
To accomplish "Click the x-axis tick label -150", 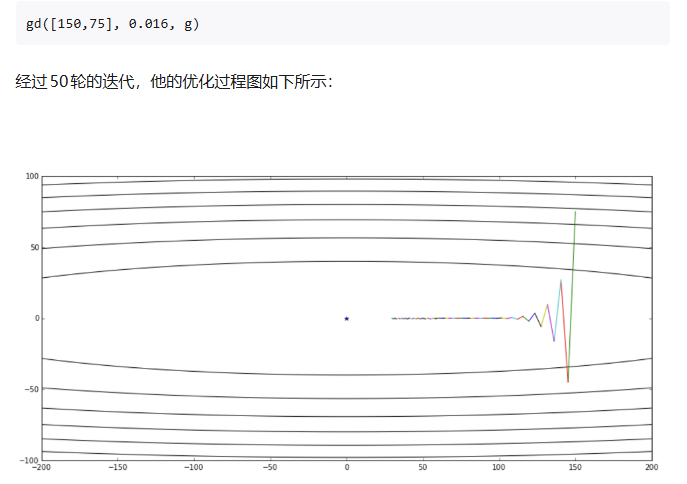I will pos(118,467).
